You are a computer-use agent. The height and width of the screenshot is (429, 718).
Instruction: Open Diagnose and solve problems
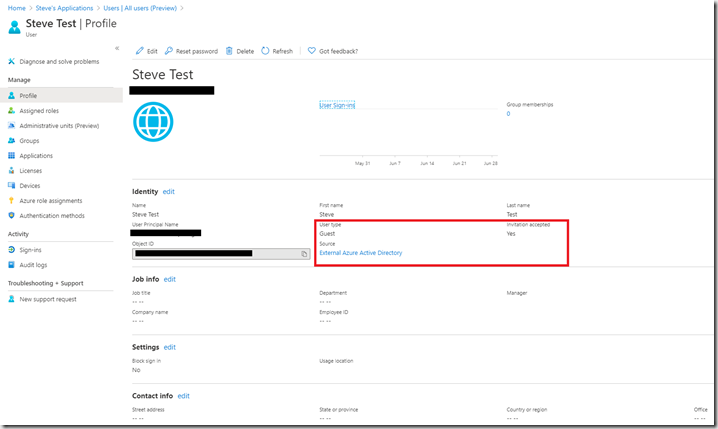[x=59, y=61]
